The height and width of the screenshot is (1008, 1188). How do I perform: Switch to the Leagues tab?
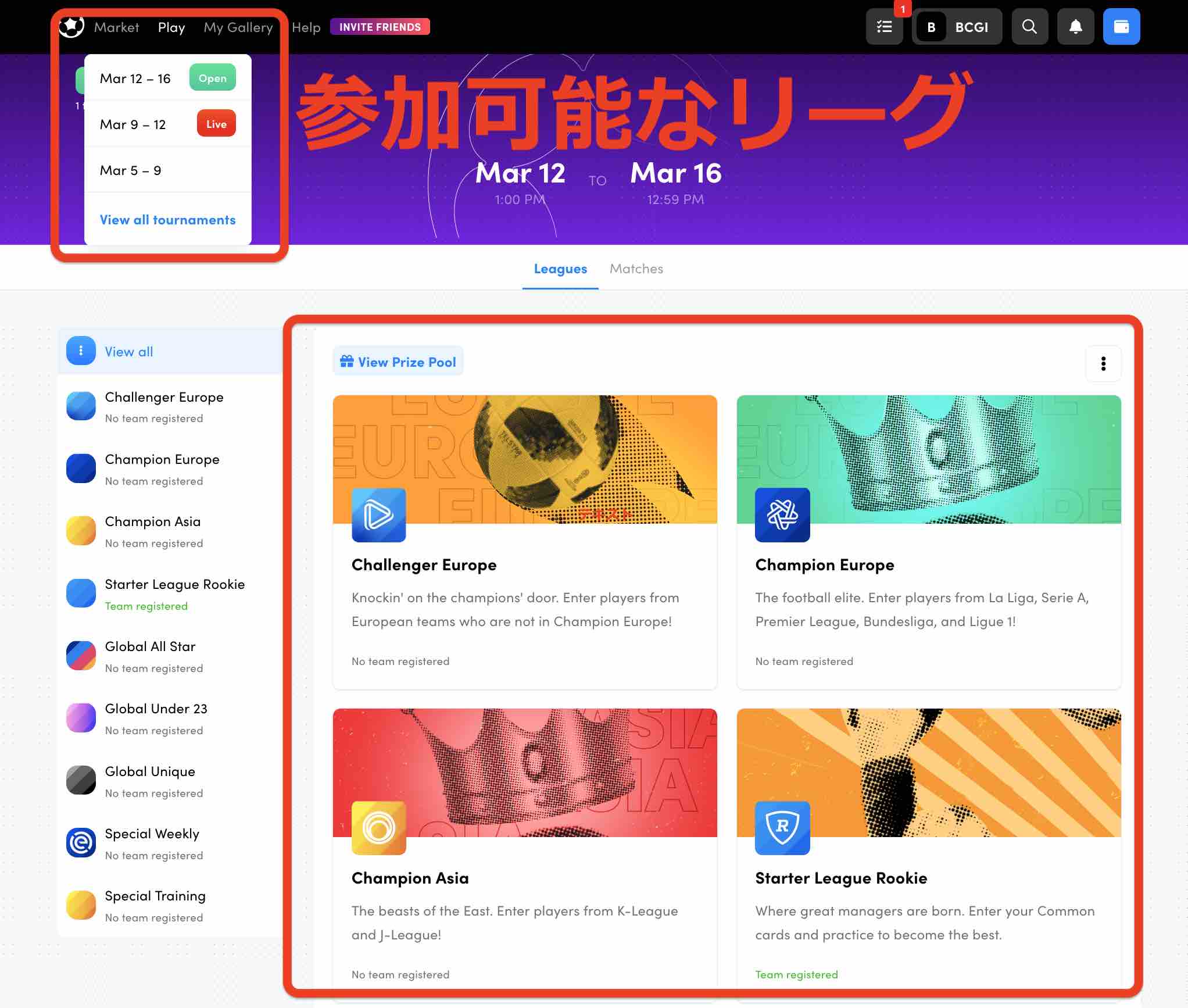point(560,269)
